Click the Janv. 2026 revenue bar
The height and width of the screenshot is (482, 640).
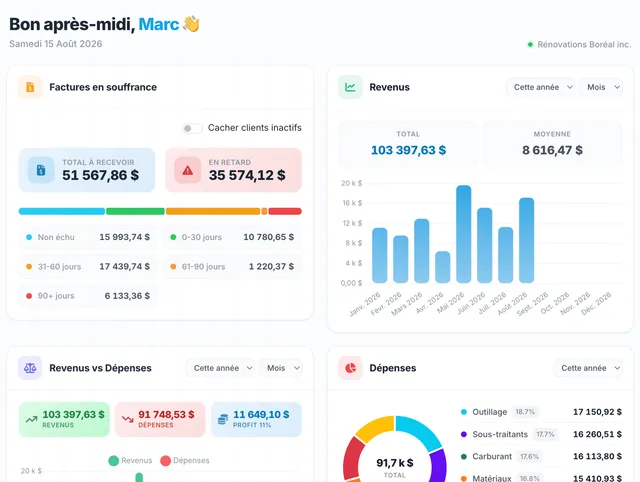tap(380, 255)
